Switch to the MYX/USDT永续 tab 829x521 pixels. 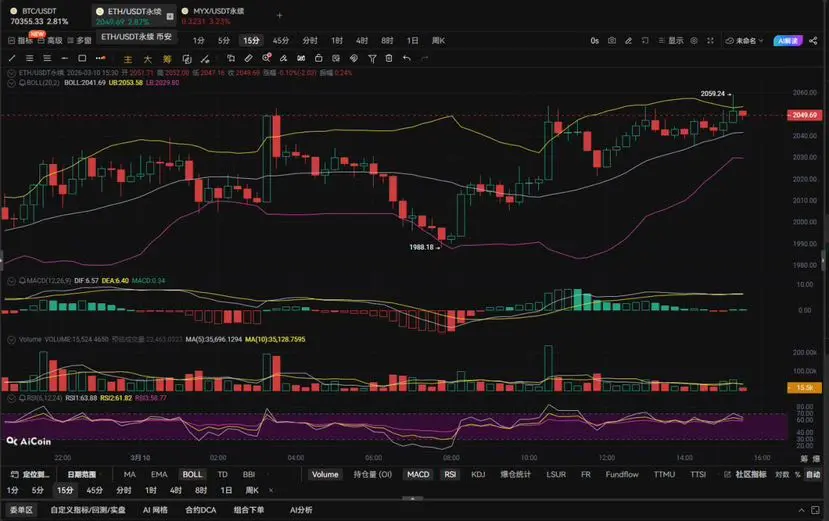pyautogui.click(x=213, y=16)
